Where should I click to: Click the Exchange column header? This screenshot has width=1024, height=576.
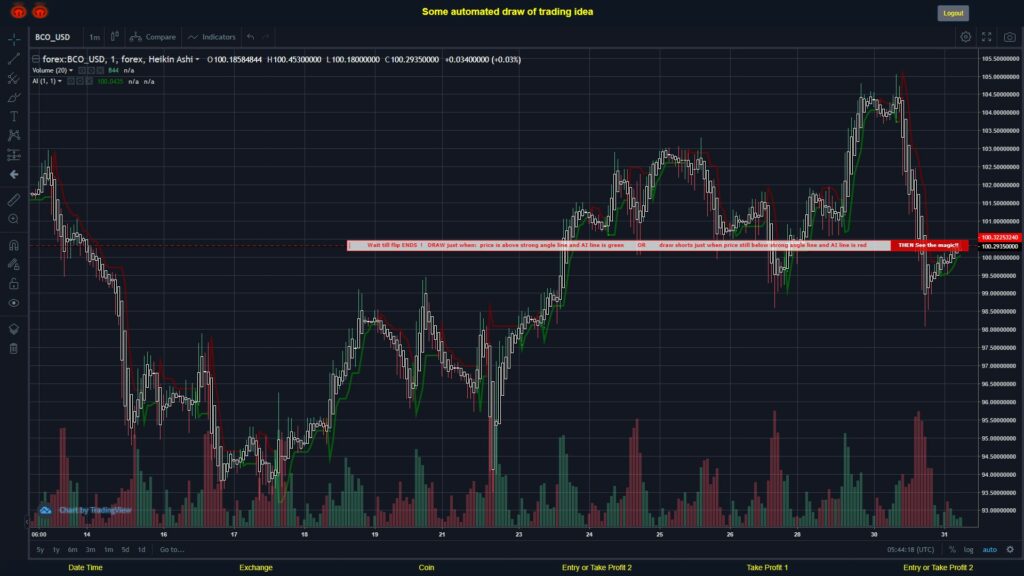click(255, 568)
